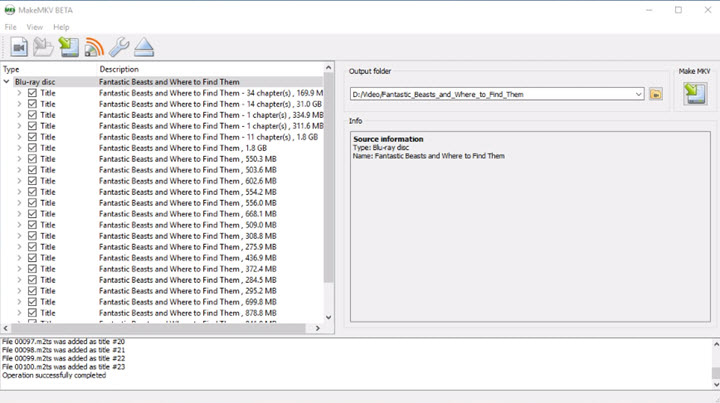
Task: Click title list scroll left arrow
Action: point(6,328)
